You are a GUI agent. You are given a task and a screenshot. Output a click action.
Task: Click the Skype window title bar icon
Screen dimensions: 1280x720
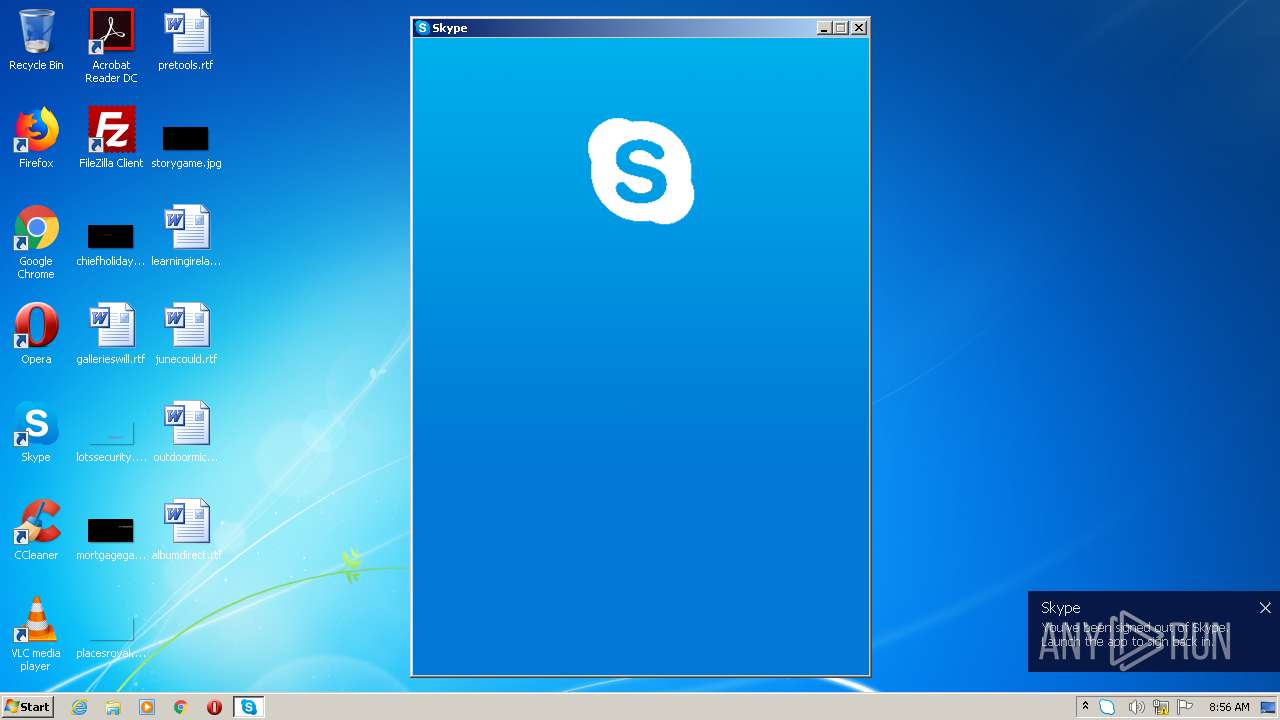pyautogui.click(x=422, y=28)
